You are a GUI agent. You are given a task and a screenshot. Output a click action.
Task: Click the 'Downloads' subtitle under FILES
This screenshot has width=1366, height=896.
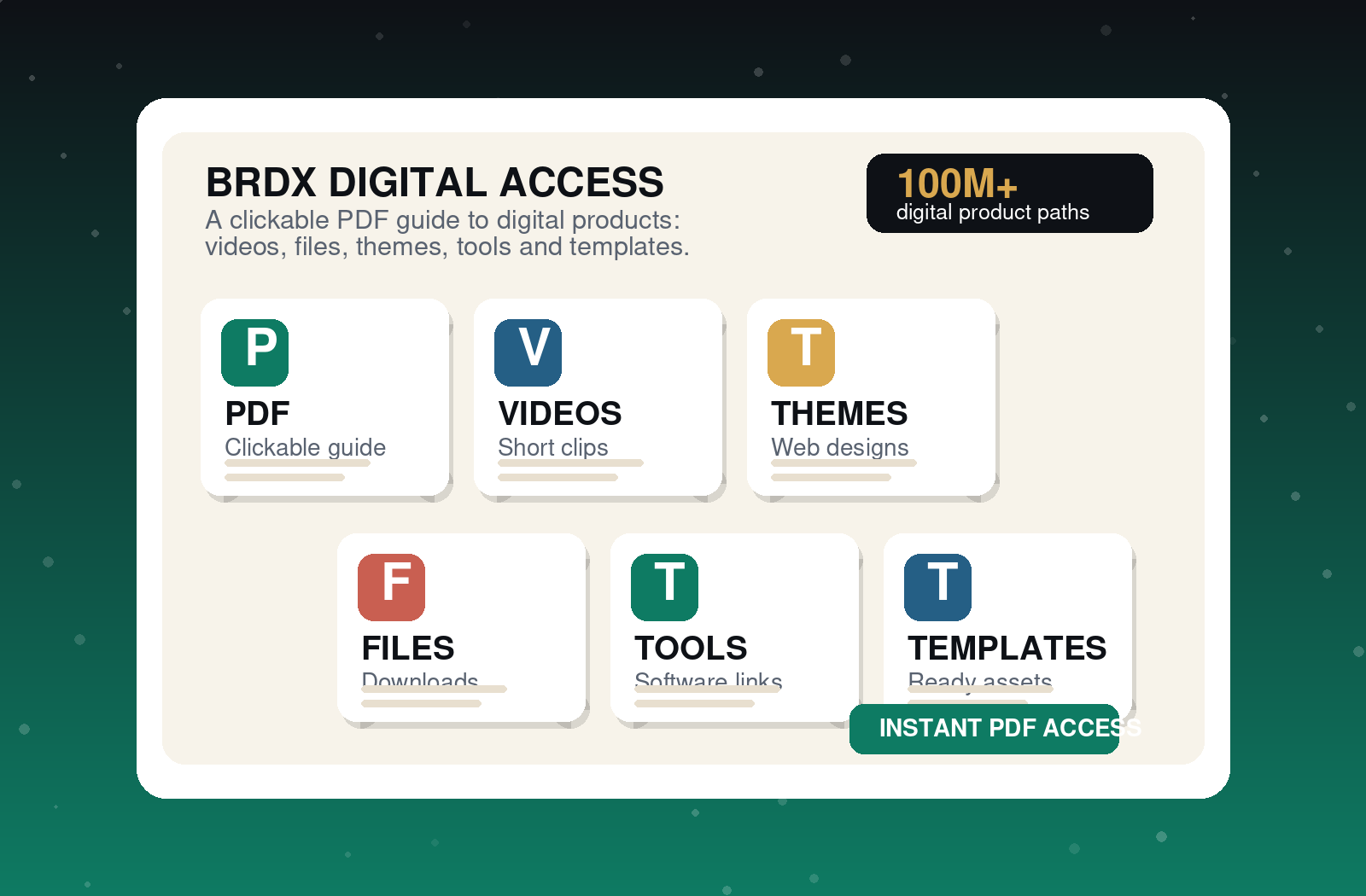420,680
